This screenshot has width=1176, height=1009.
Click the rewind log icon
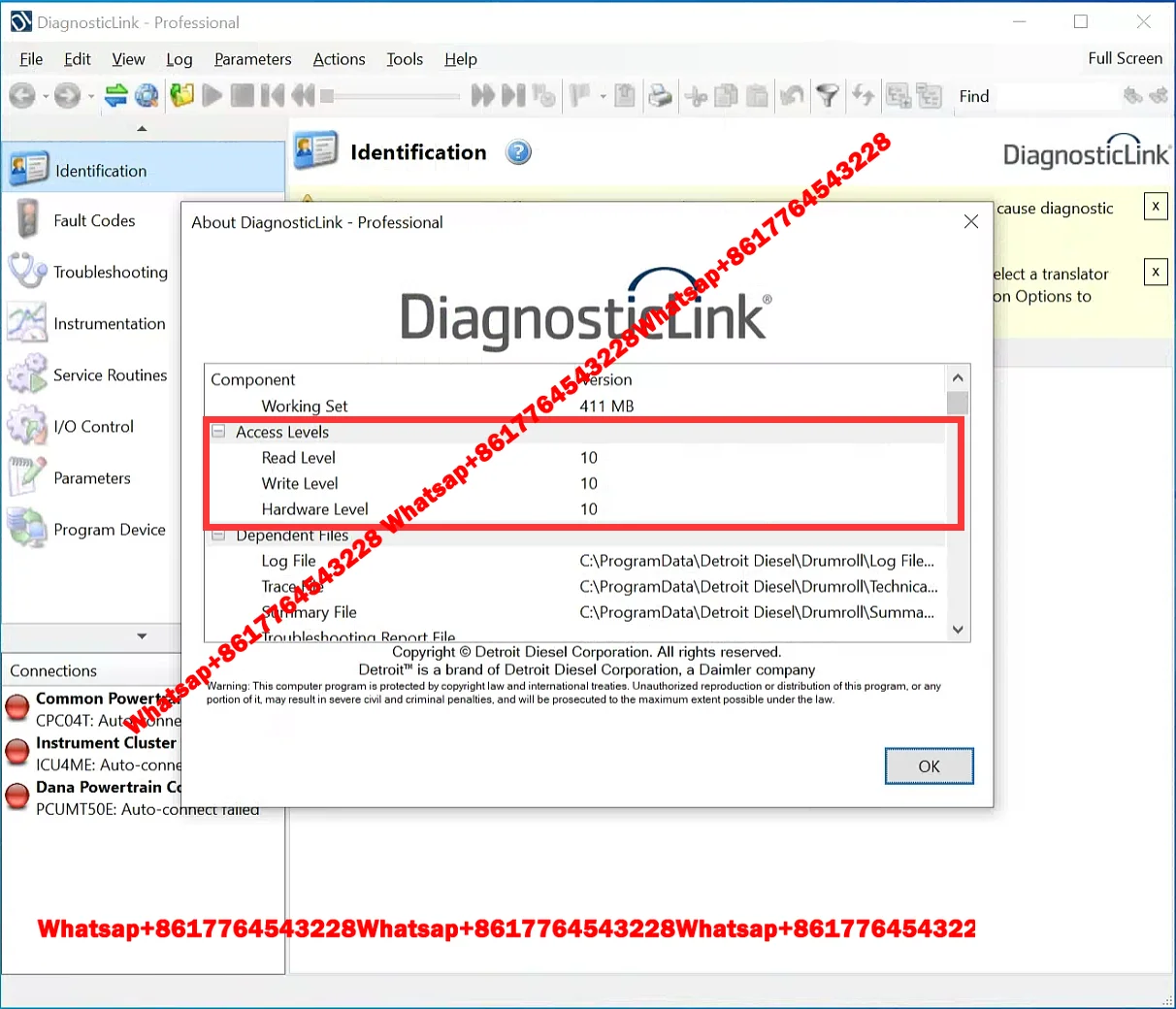point(303,95)
